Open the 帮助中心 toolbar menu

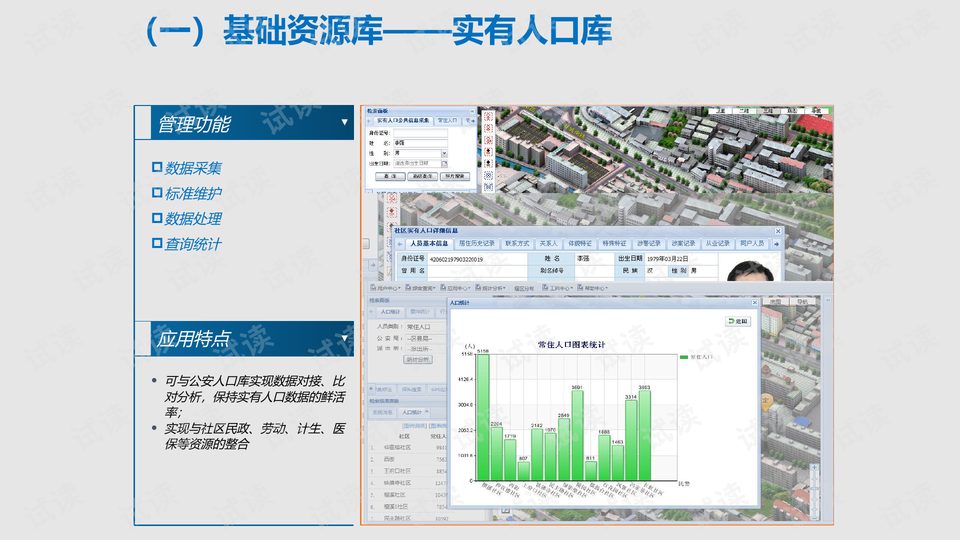[x=594, y=288]
